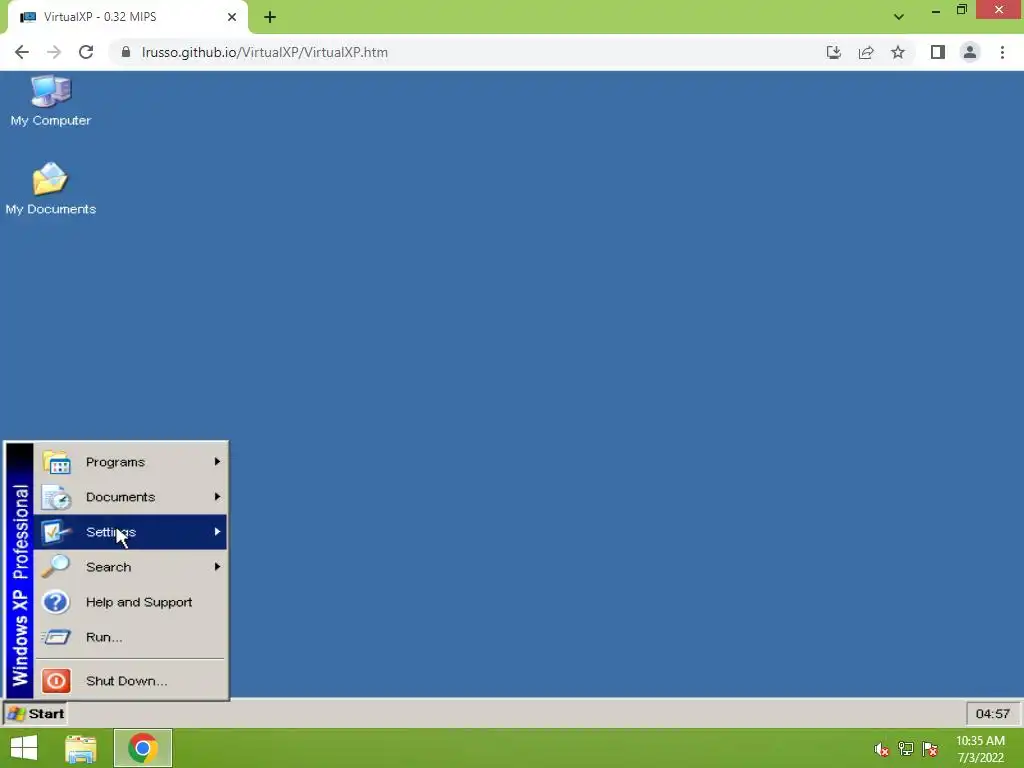Click the address bar URL field

click(x=457, y=52)
